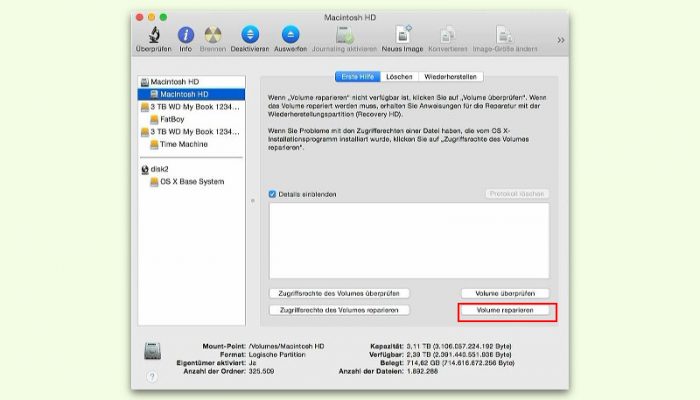
Task: Click the Format value Logische Partition
Action: click(277, 354)
